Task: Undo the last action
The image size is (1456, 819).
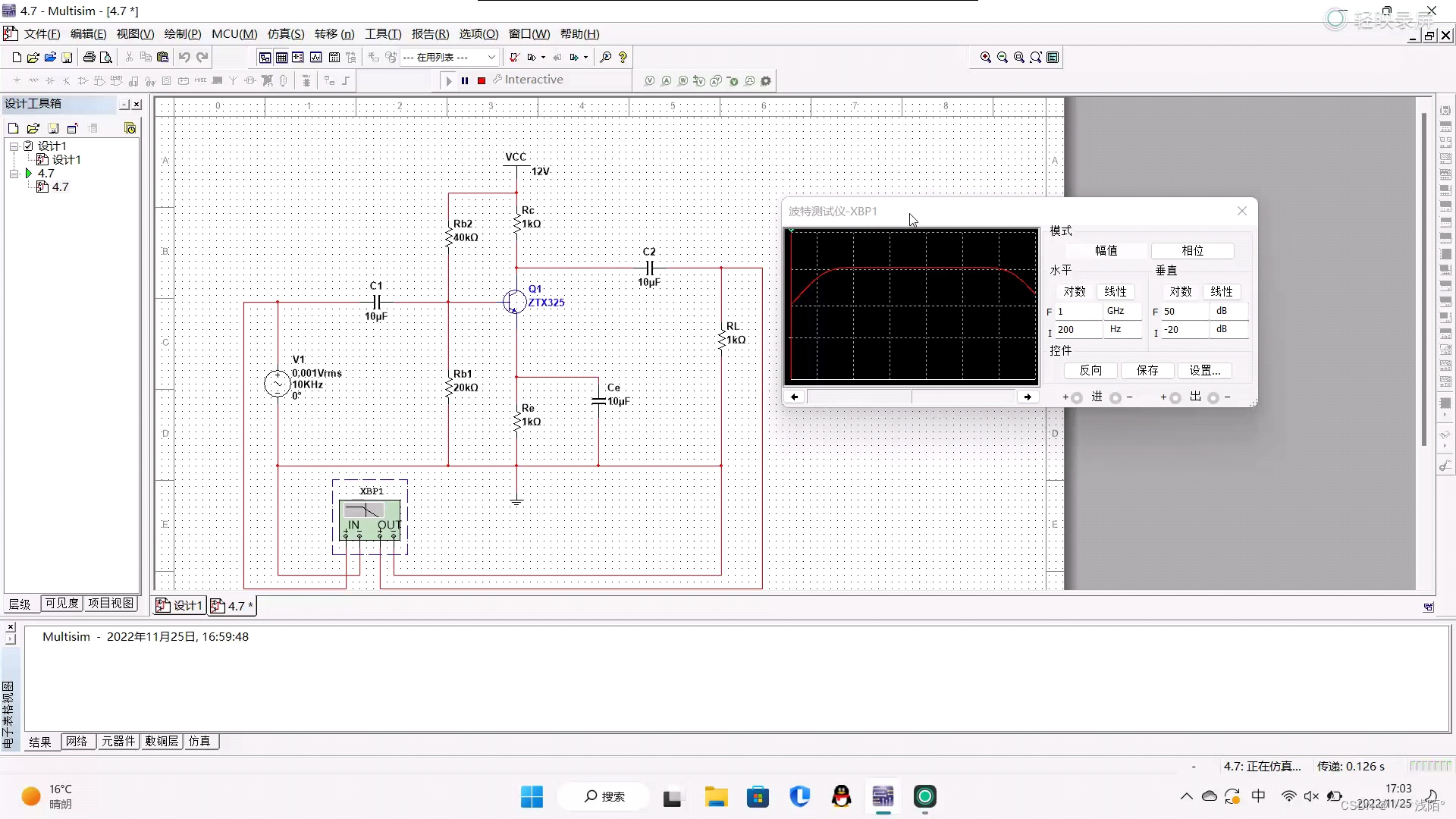Action: (184, 57)
